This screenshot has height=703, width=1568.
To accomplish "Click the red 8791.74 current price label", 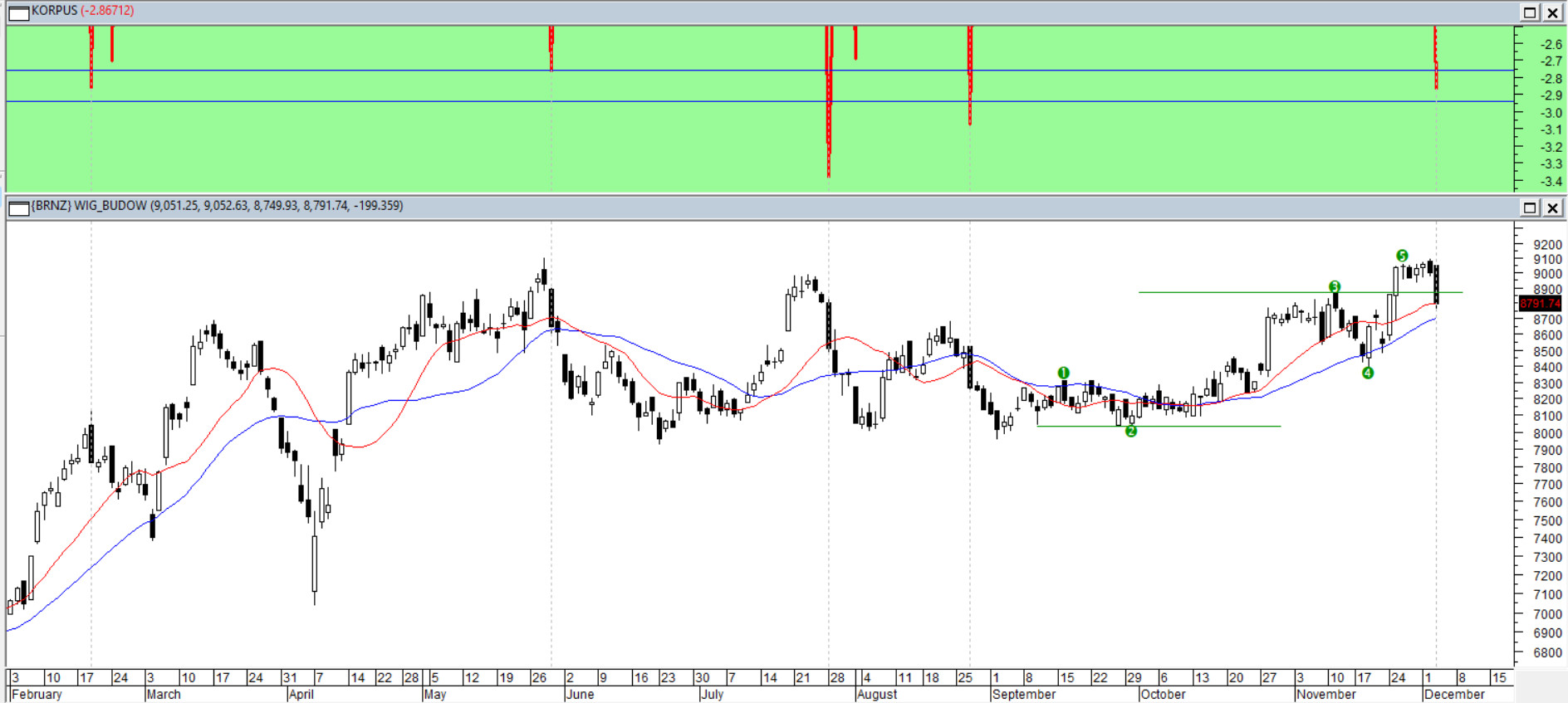I will [1539, 304].
